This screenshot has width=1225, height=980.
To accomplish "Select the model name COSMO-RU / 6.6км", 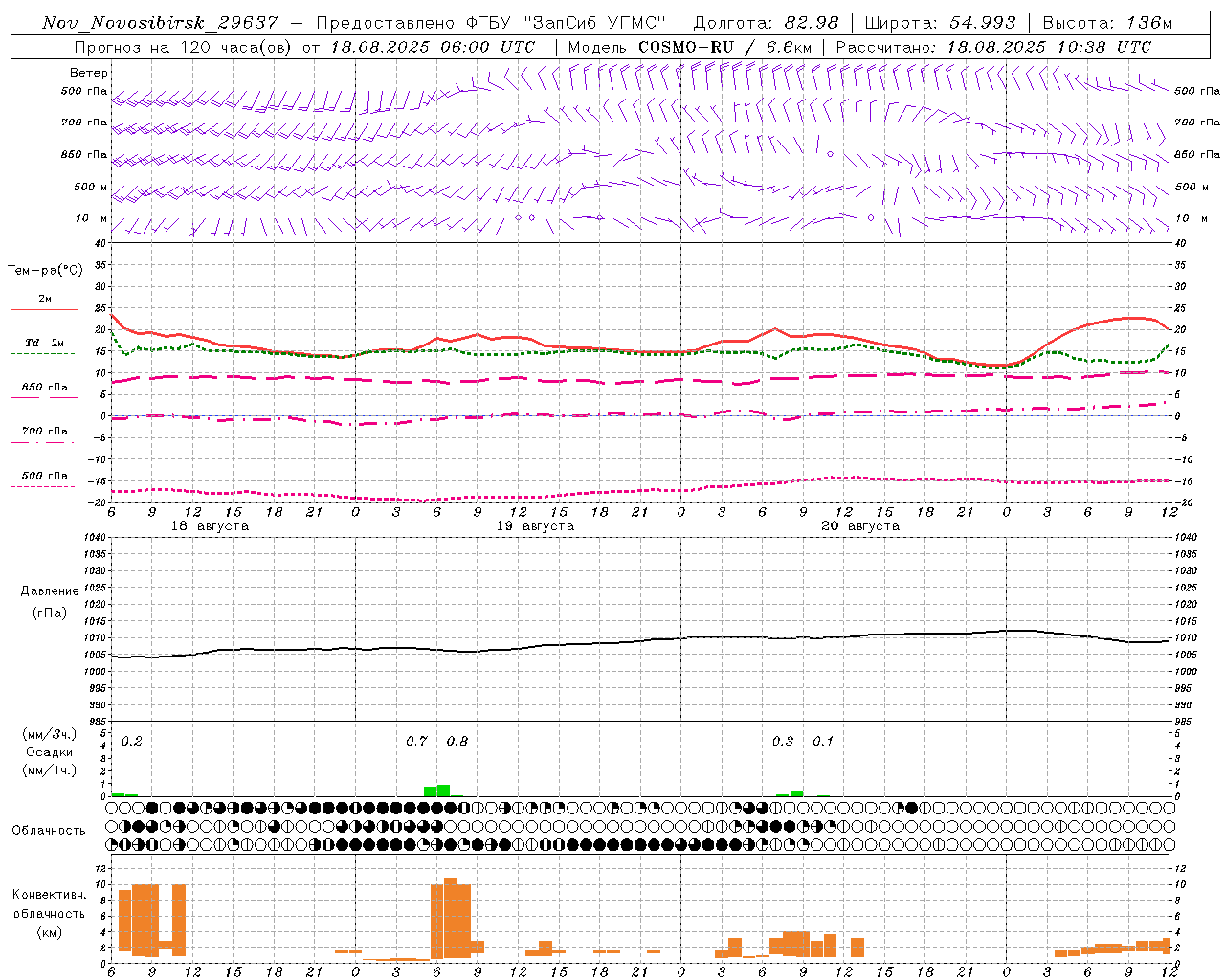I will (x=725, y=47).
